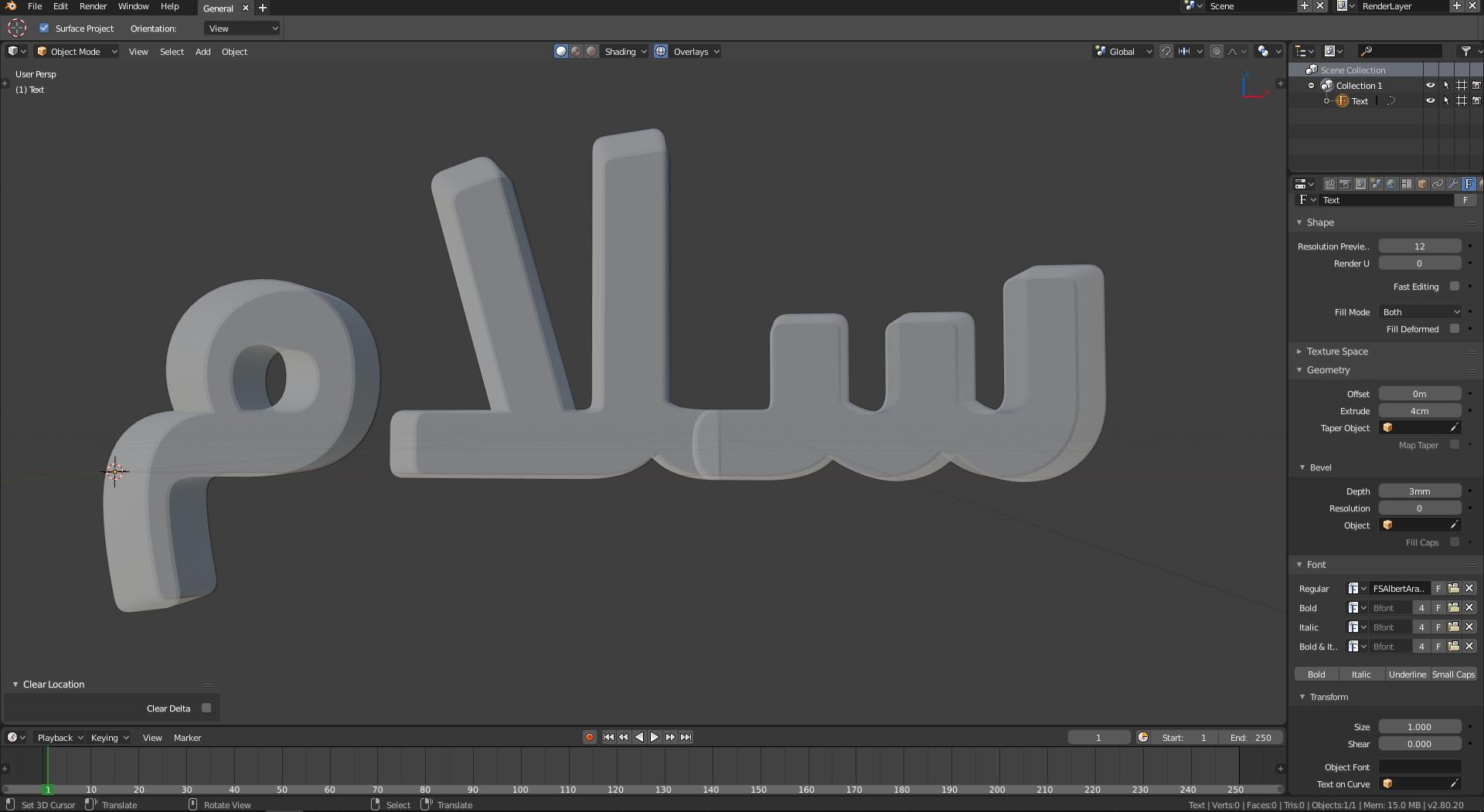Open the Render Properties tab (camera icon)
The width and height of the screenshot is (1484, 812).
1344,184
